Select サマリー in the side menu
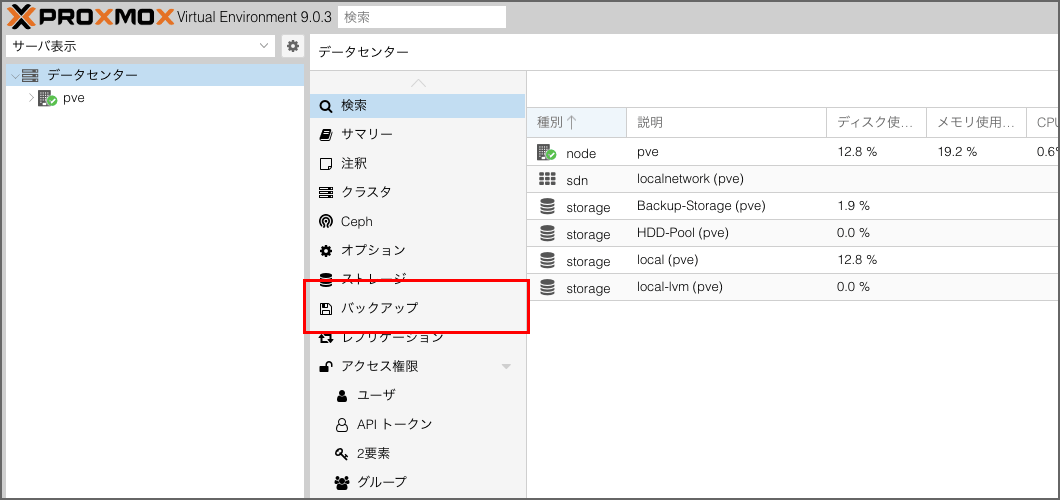Screen dimensions: 1060x500 [366, 134]
